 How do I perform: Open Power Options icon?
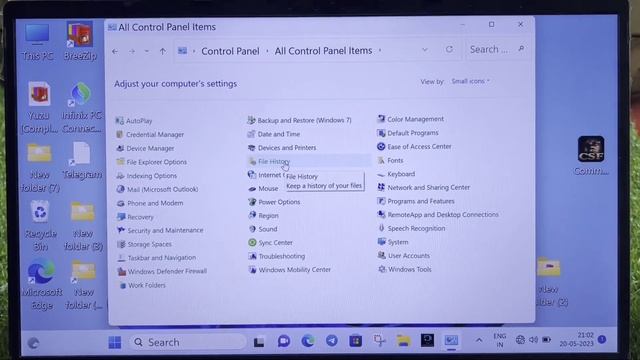(252, 202)
